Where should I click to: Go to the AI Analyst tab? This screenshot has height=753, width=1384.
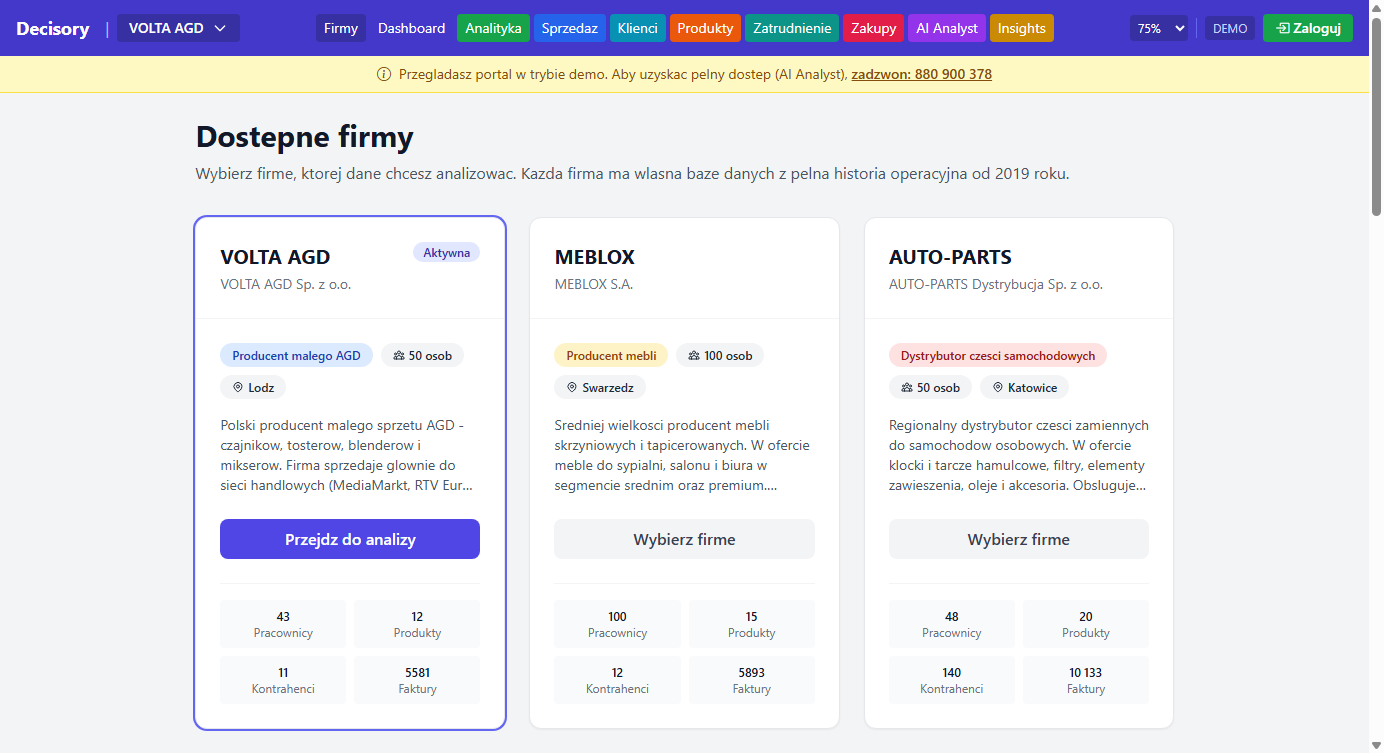click(946, 28)
